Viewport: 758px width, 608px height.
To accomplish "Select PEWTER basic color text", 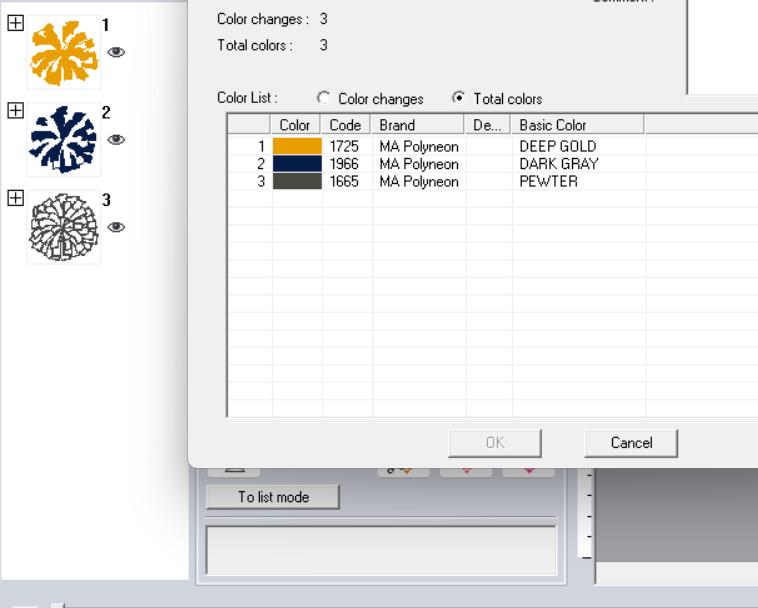I will click(548, 181).
